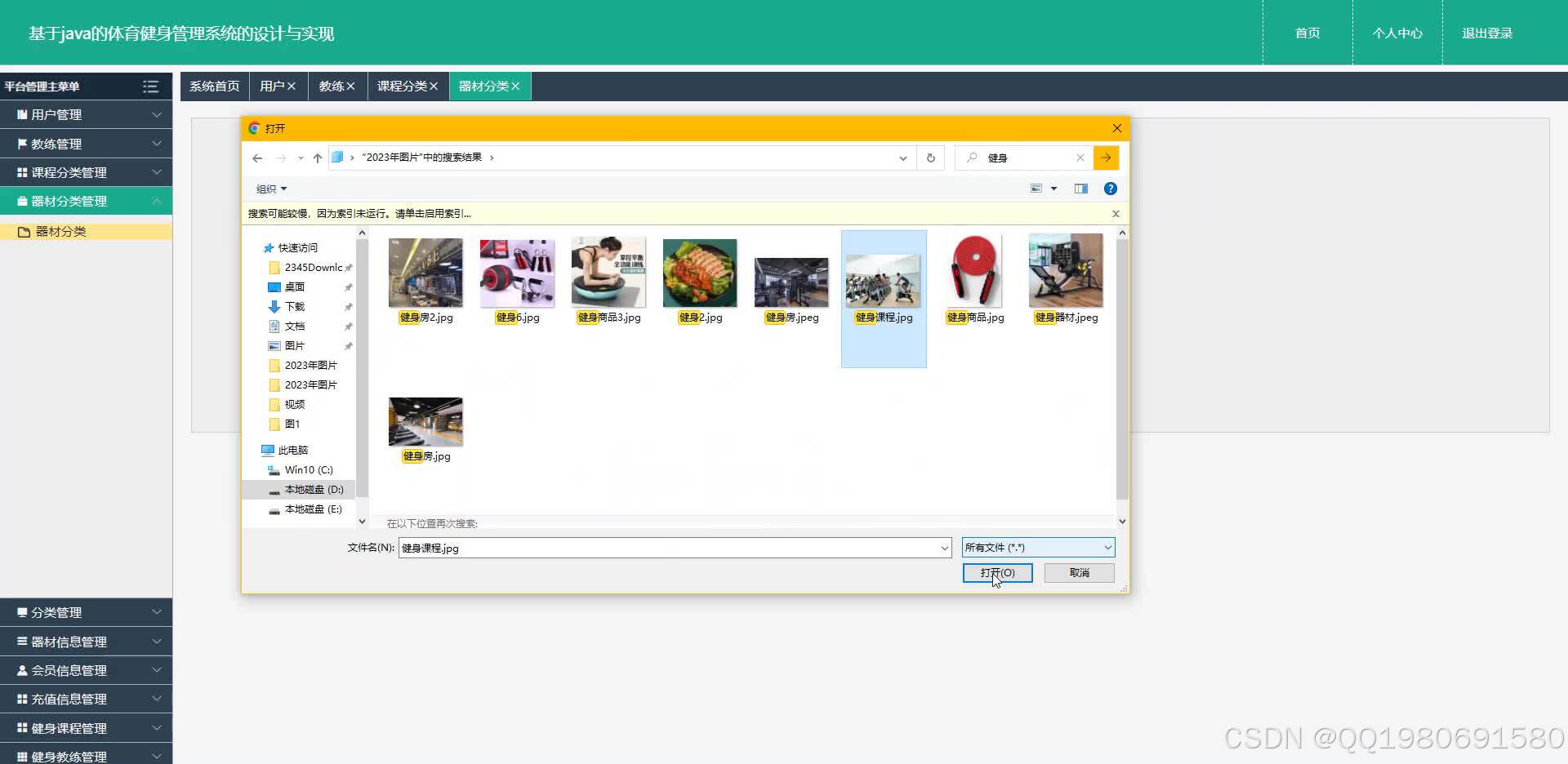Run search with the orange arrow
1568x764 pixels.
tap(1106, 158)
